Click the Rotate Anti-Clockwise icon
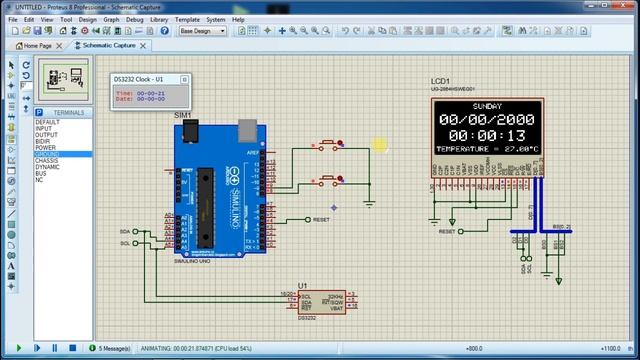 click(x=26, y=76)
